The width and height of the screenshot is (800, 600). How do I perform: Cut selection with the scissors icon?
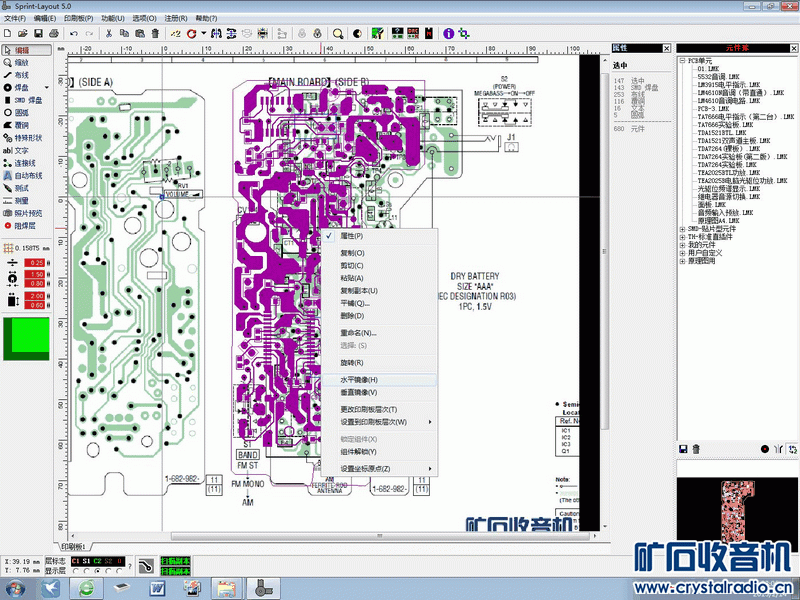coord(109,33)
